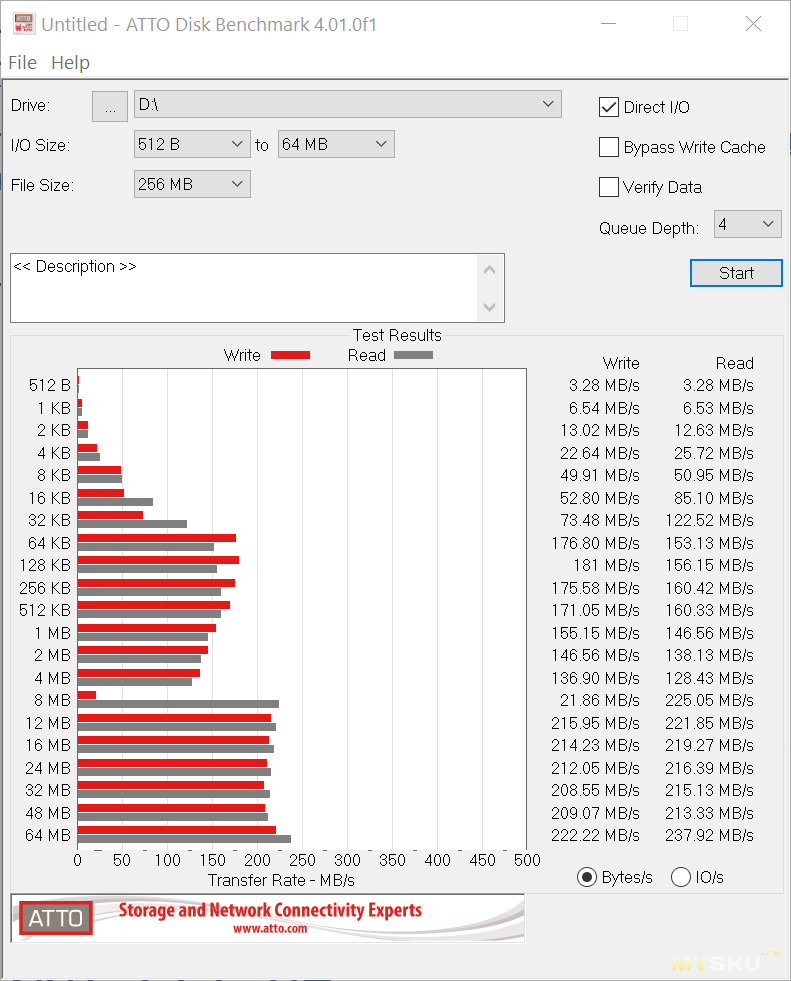The width and height of the screenshot is (791, 981).
Task: Open the 64 MB maximum I/O size dropdown
Action: 336,145
